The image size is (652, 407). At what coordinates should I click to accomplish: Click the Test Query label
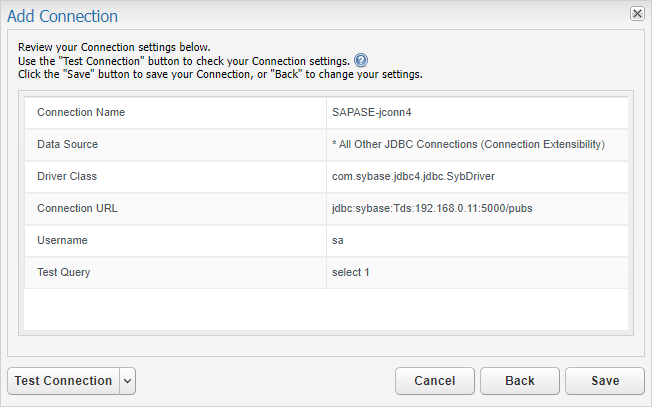pyautogui.click(x=64, y=272)
